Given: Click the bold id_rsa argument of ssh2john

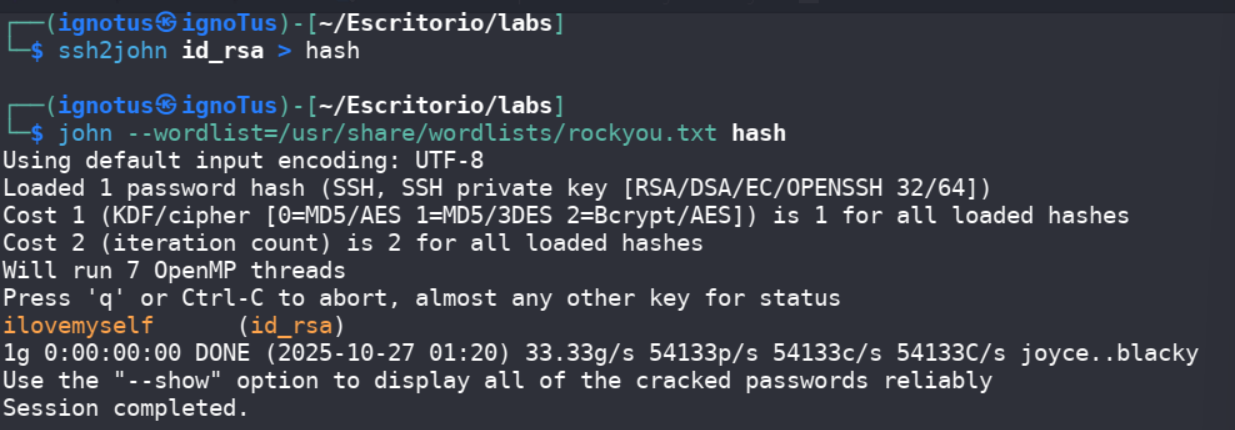Looking at the screenshot, I should click(x=221, y=50).
